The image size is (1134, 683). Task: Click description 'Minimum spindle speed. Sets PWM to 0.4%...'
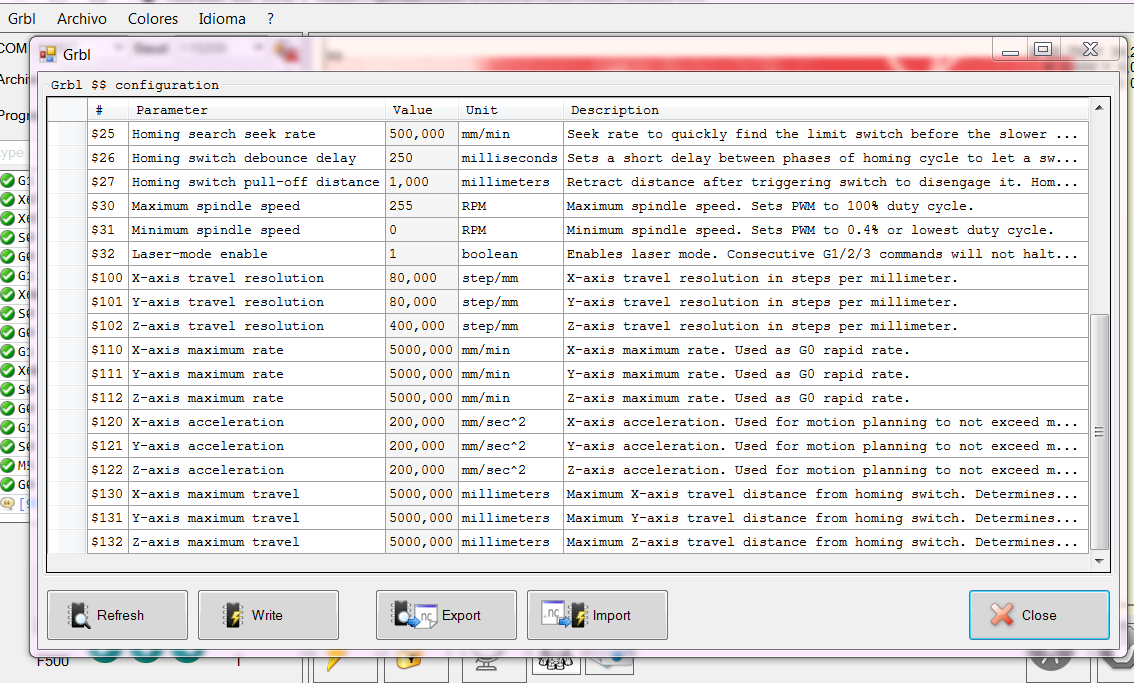coord(826,230)
